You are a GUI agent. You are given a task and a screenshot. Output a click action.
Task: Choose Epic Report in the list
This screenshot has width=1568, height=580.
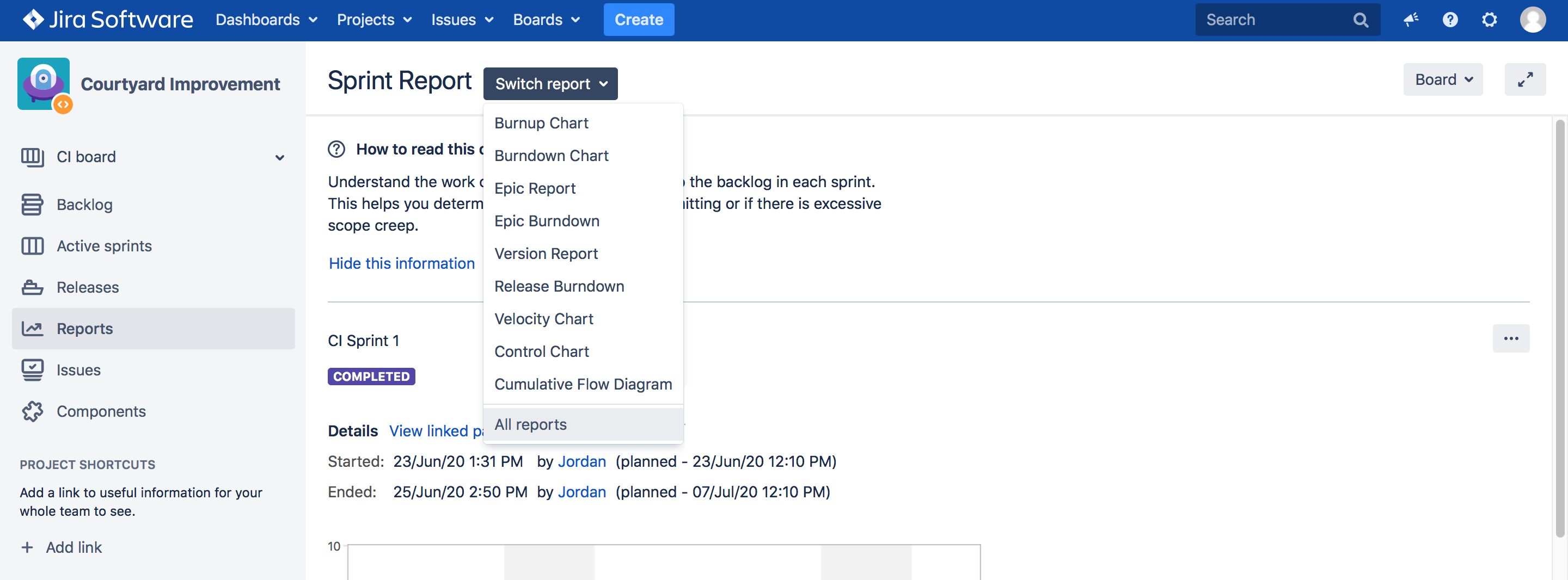pyautogui.click(x=583, y=189)
